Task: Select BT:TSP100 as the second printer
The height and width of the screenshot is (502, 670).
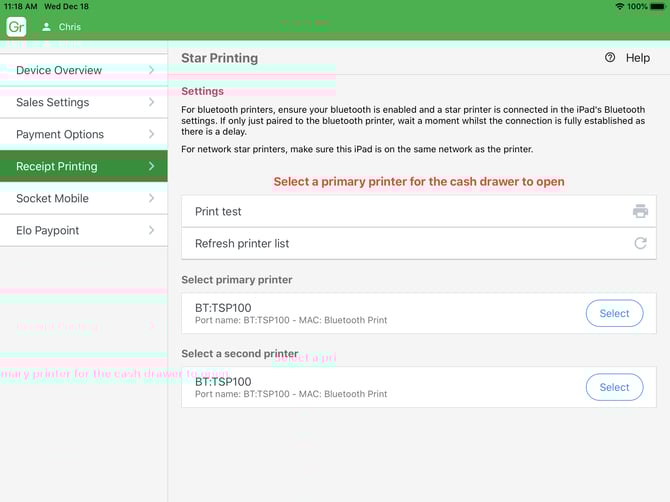Action: 614,387
